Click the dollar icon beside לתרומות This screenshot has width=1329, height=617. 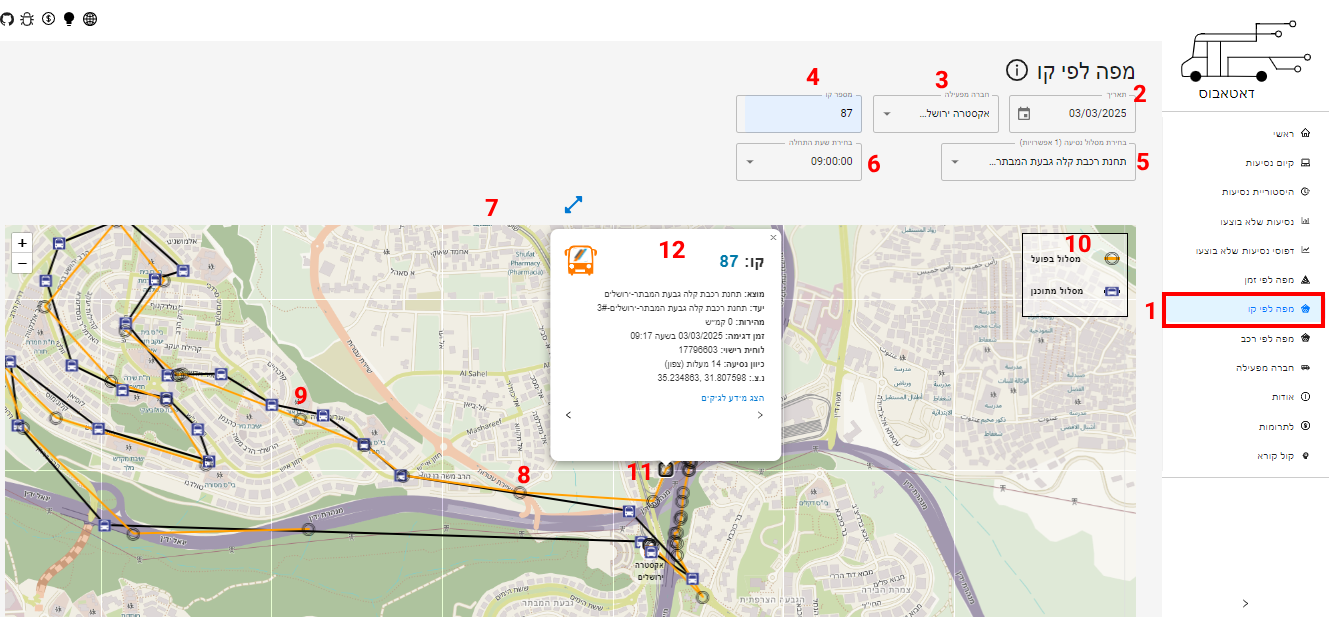[1305, 426]
